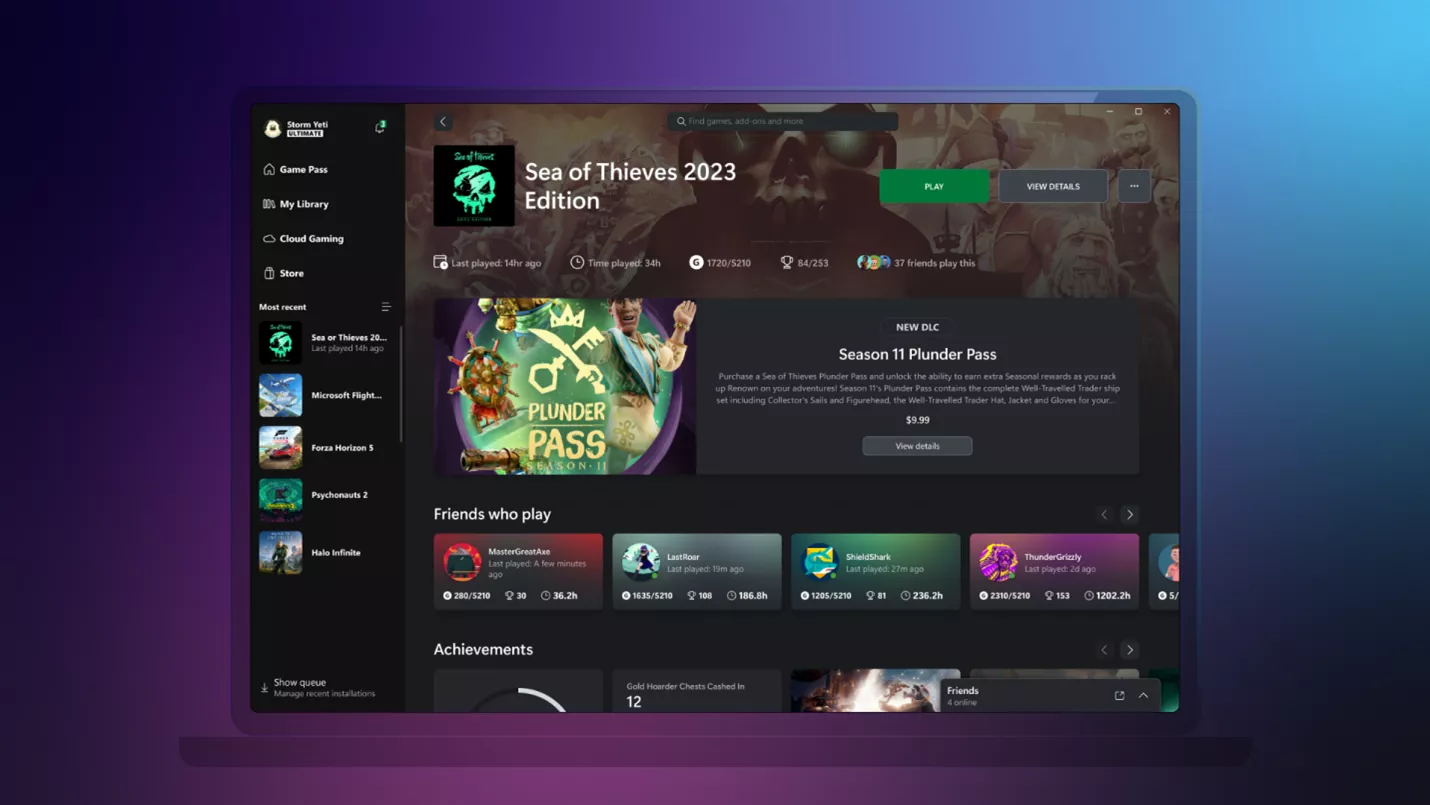Expand the Friends panel chevron
Viewport: 1430px width, 805px height.
click(1143, 696)
